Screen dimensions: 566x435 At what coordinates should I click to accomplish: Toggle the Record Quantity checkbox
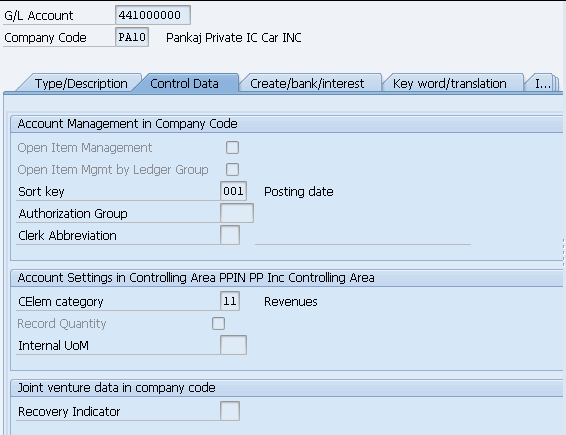(218, 323)
